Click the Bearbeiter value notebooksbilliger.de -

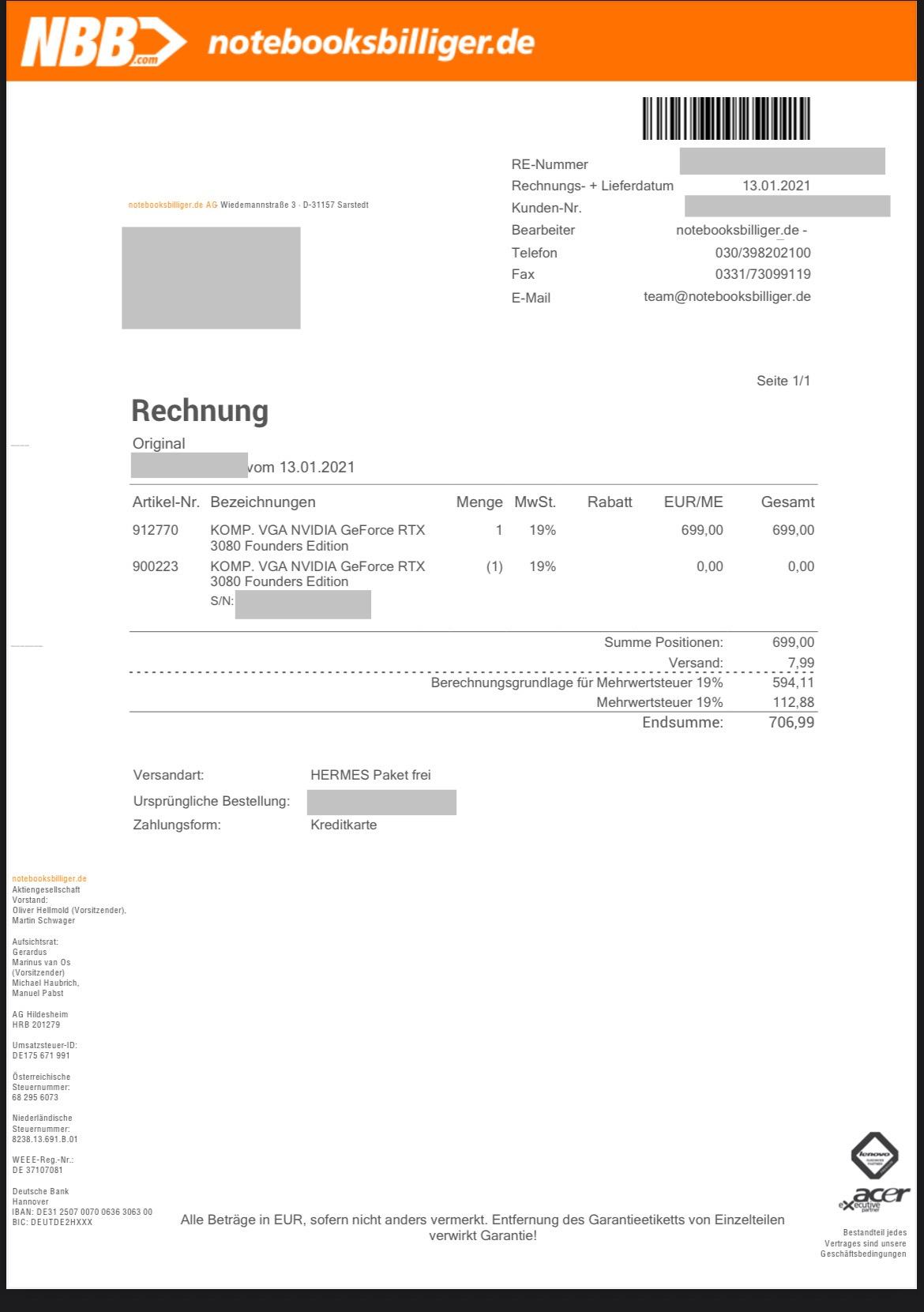point(742,230)
